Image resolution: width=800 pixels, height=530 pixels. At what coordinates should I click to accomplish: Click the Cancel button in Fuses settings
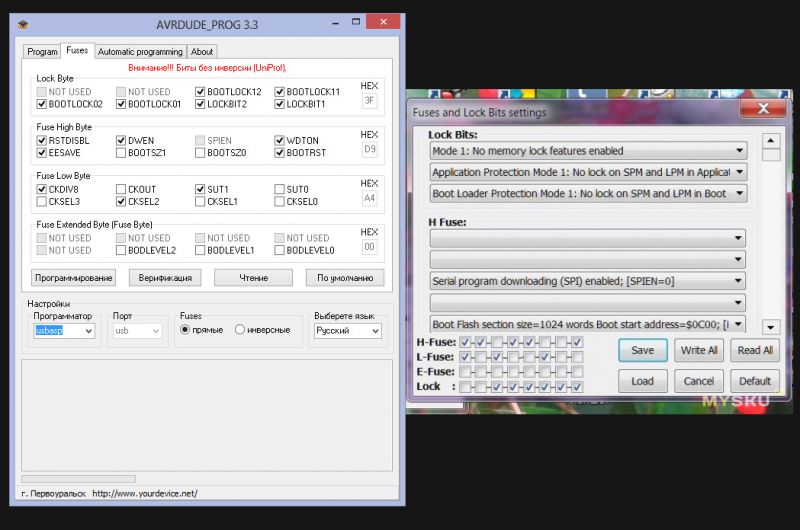pyautogui.click(x=699, y=381)
